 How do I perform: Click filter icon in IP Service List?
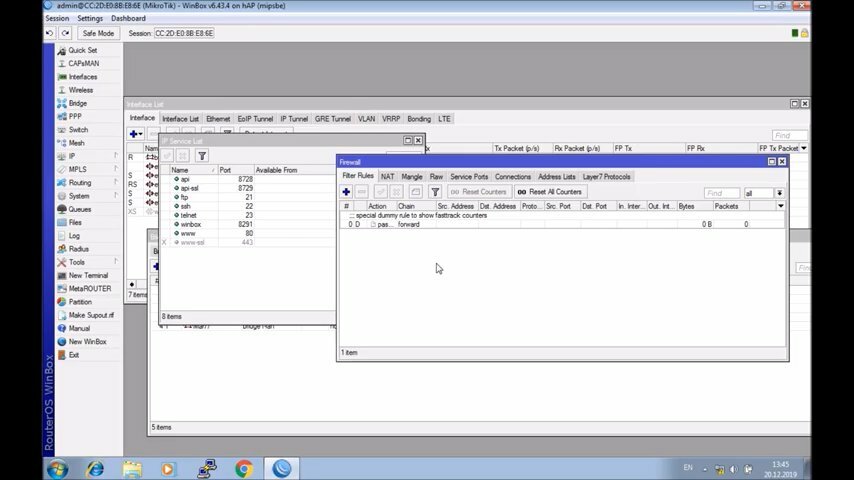click(202, 156)
